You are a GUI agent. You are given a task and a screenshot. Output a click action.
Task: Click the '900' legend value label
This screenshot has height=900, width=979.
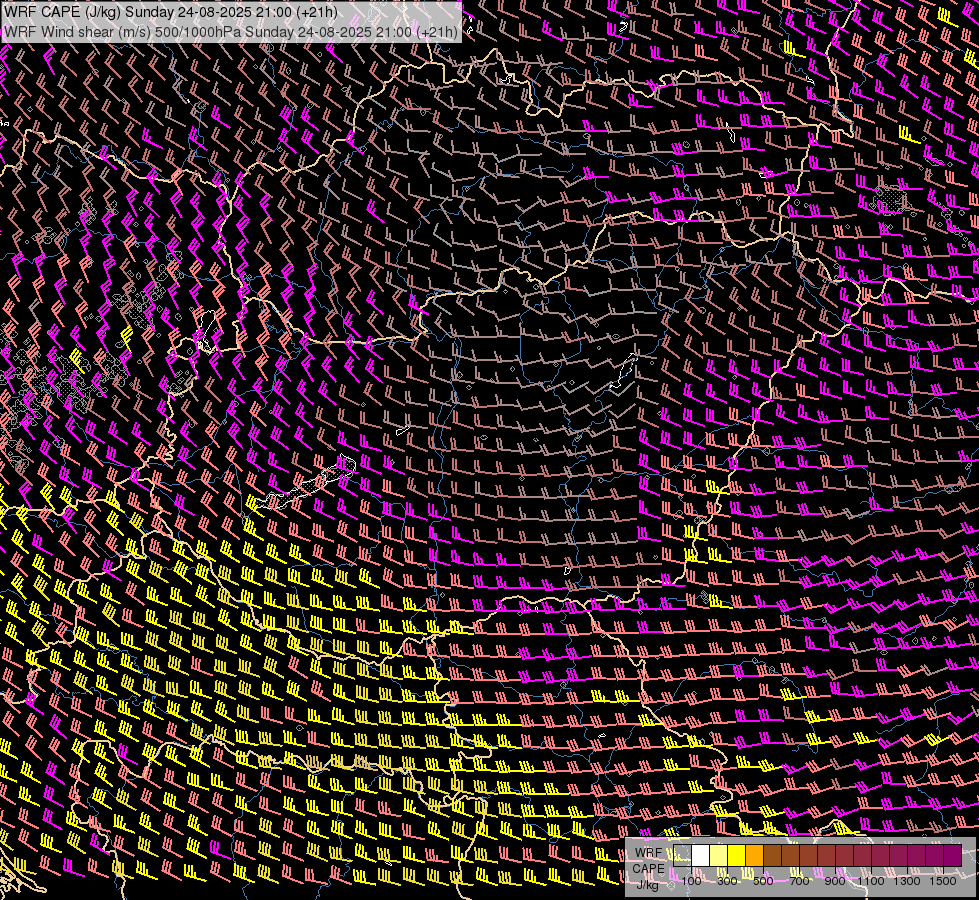pos(835,881)
